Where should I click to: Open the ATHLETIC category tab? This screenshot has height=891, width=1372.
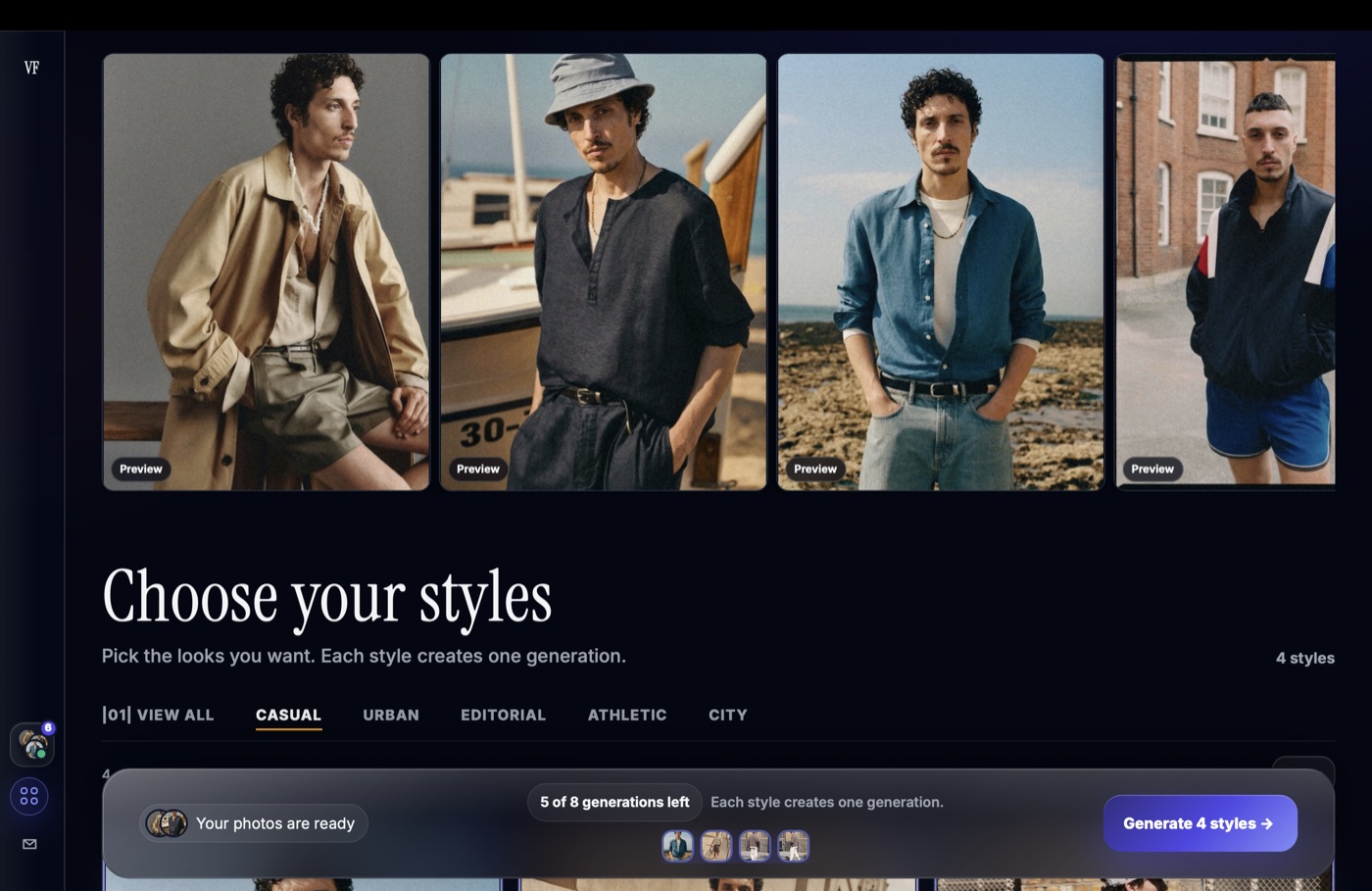point(627,716)
